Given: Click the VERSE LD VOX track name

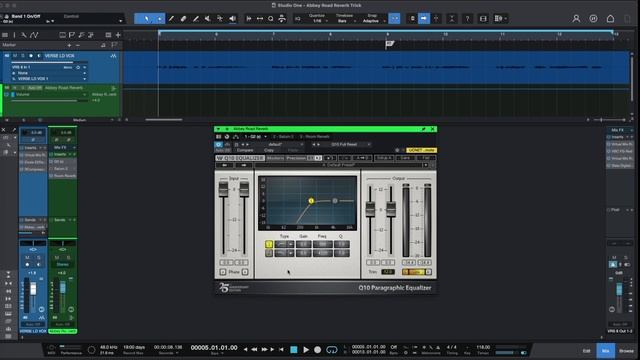Looking at the screenshot, I should coord(60,56).
